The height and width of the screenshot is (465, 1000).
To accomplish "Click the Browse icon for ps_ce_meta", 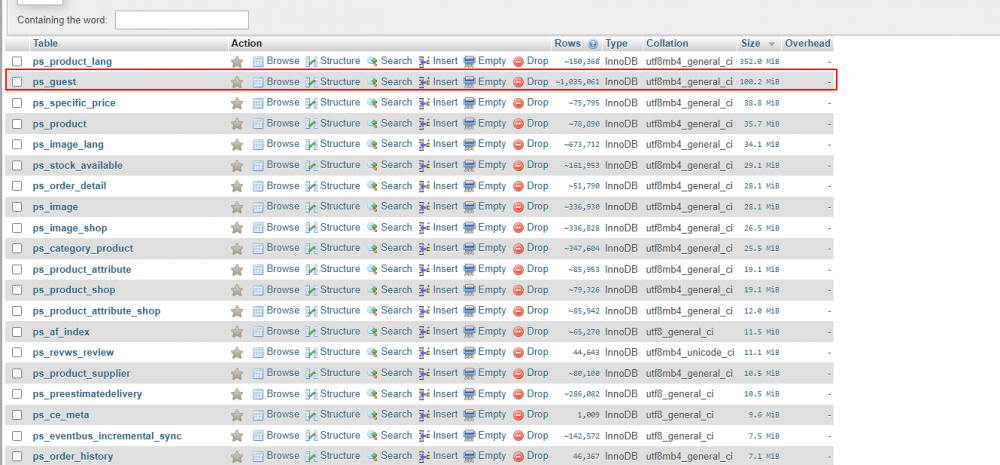I will [258, 415].
